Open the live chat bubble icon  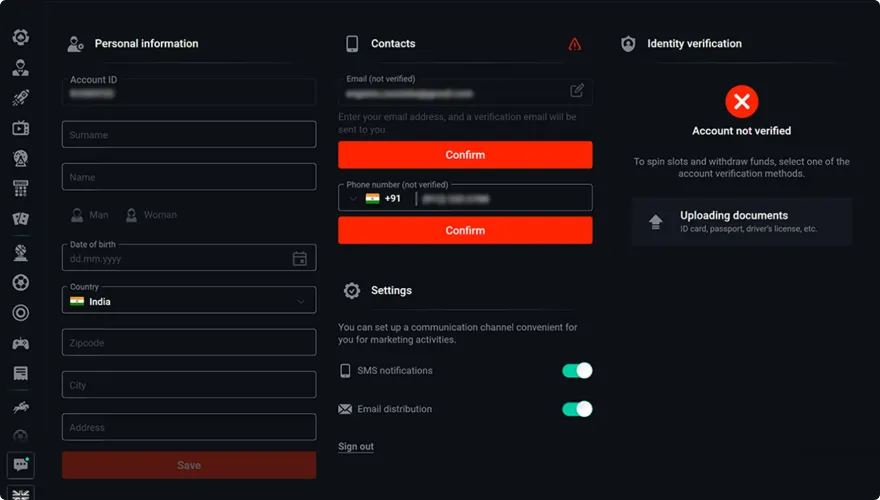(20, 465)
